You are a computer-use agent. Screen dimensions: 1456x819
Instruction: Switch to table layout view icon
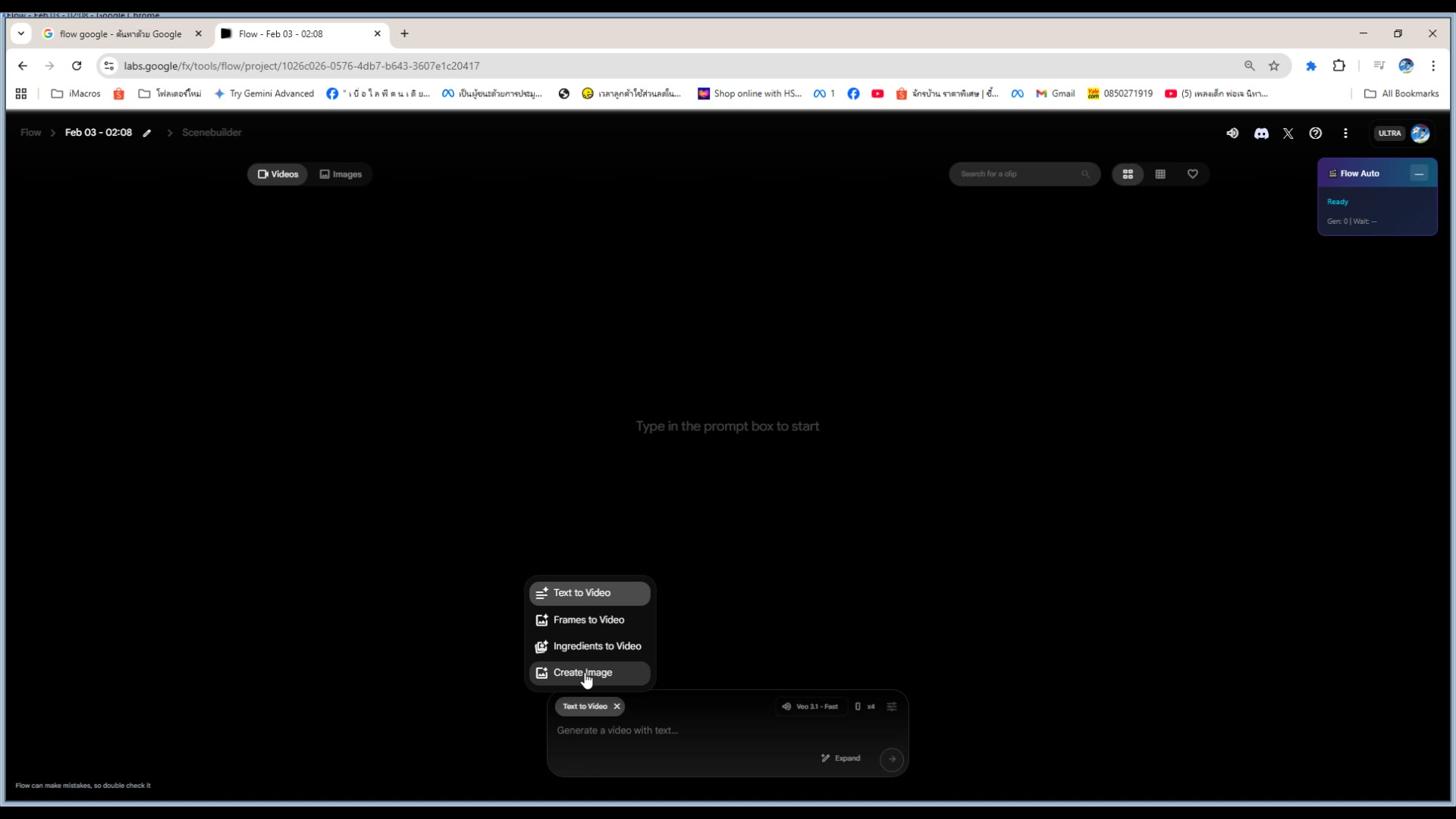pos(1160,174)
